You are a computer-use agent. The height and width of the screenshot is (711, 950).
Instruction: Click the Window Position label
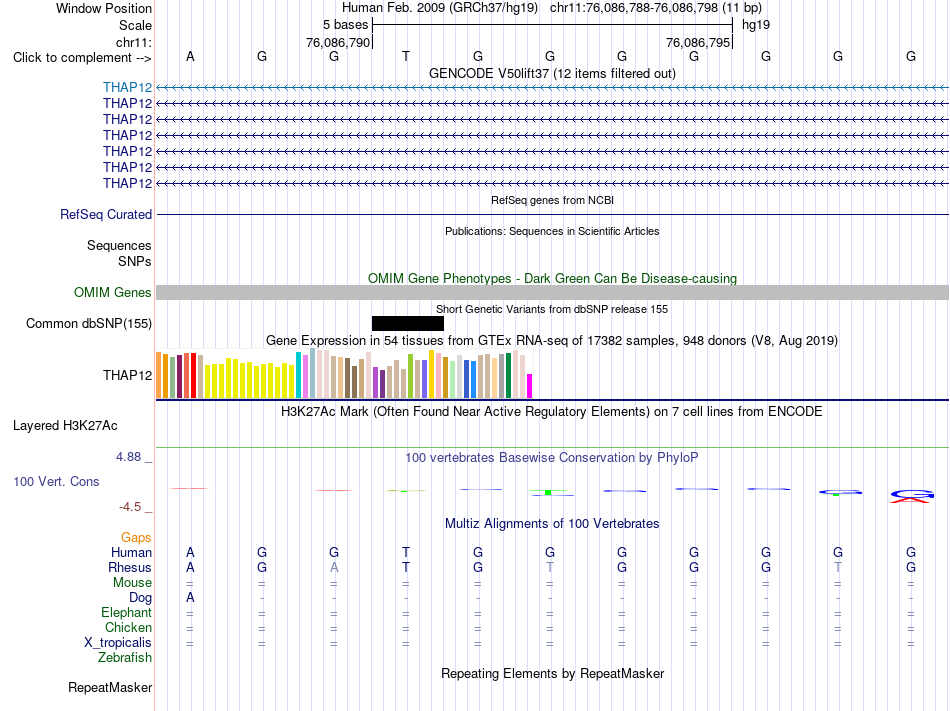(x=104, y=8)
